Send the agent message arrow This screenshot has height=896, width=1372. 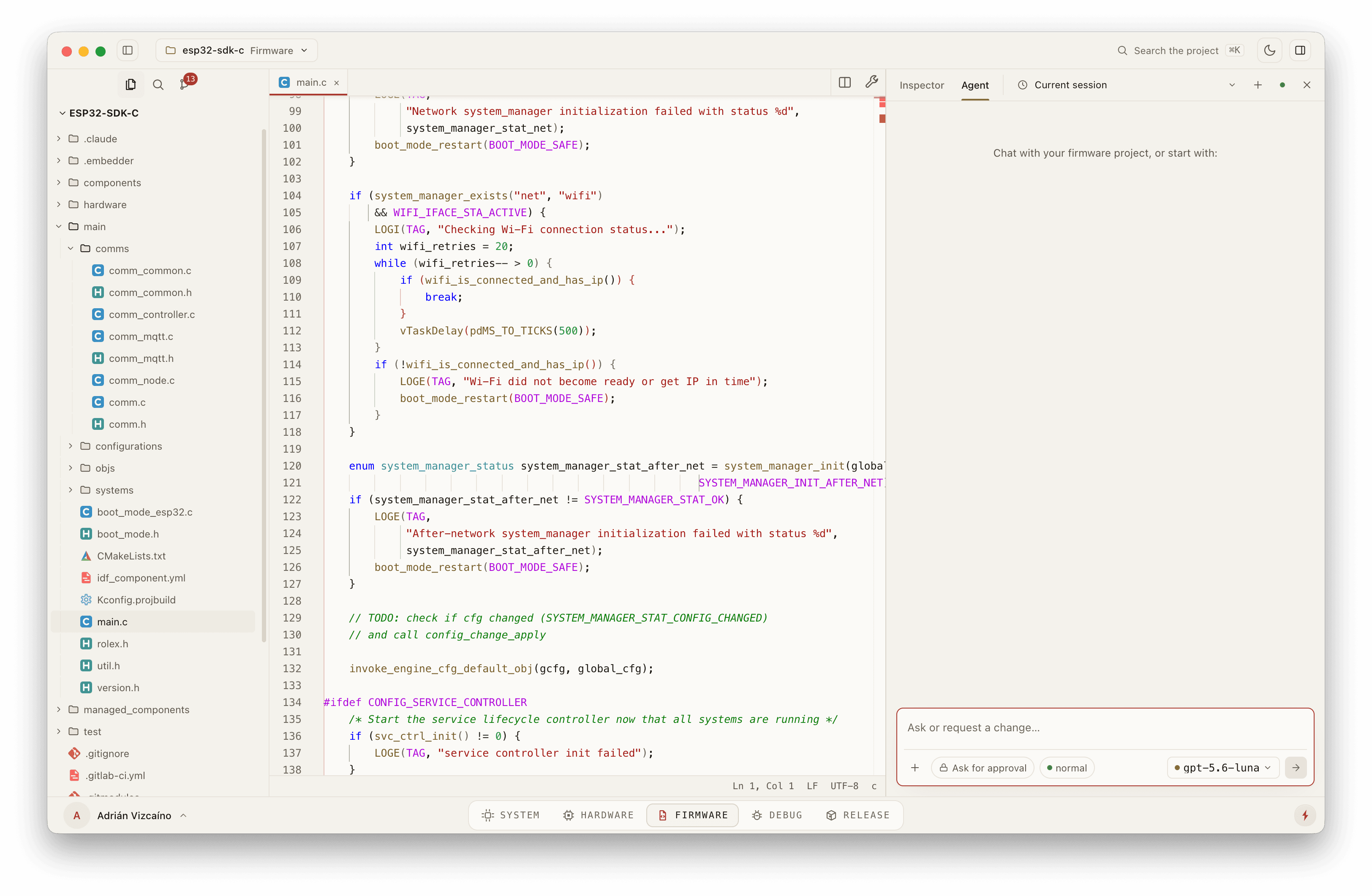1295,768
